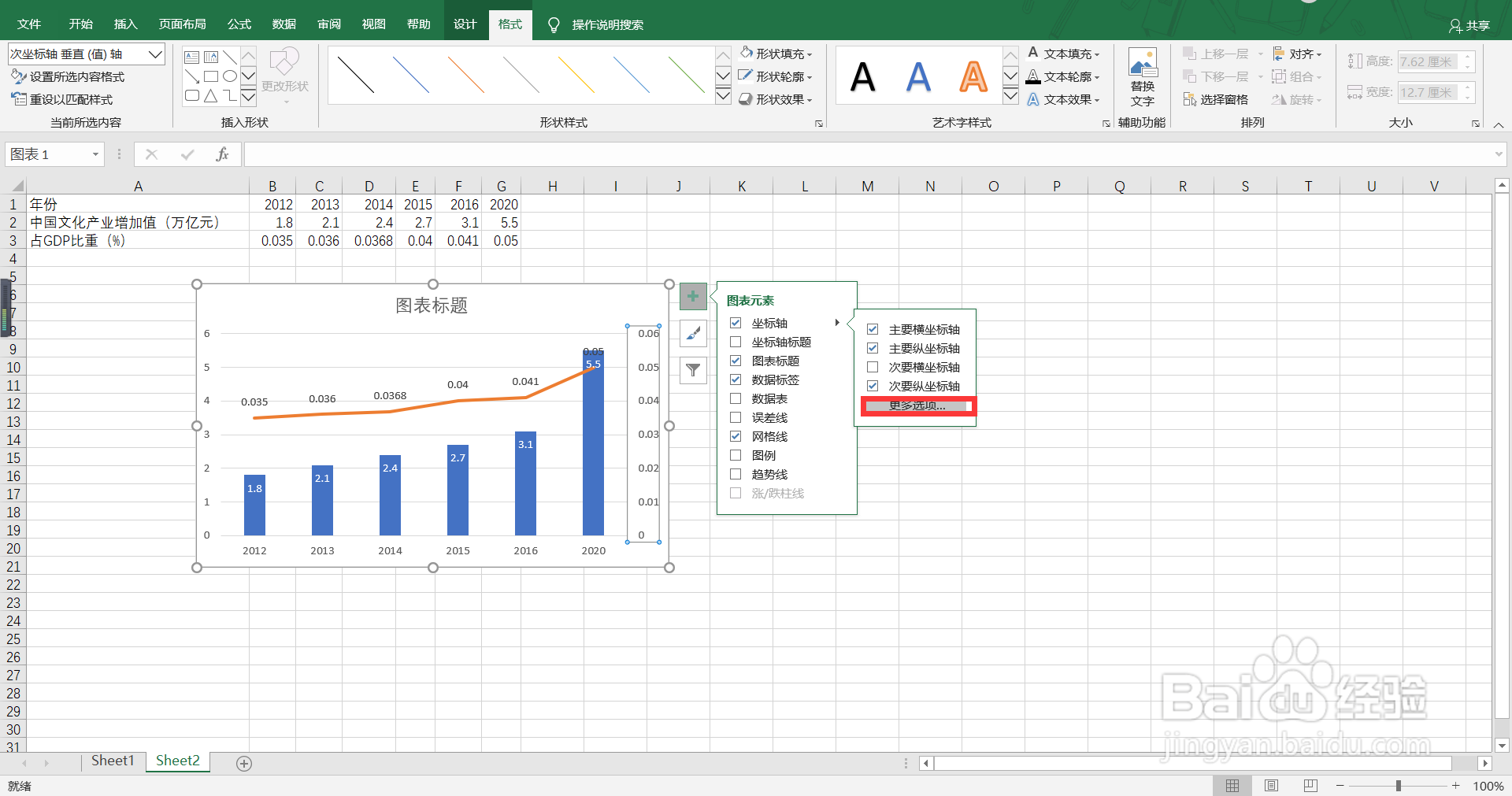The image size is (1512, 796).
Task: Switch to Page Break Preview in status bar
Action: (x=1310, y=786)
